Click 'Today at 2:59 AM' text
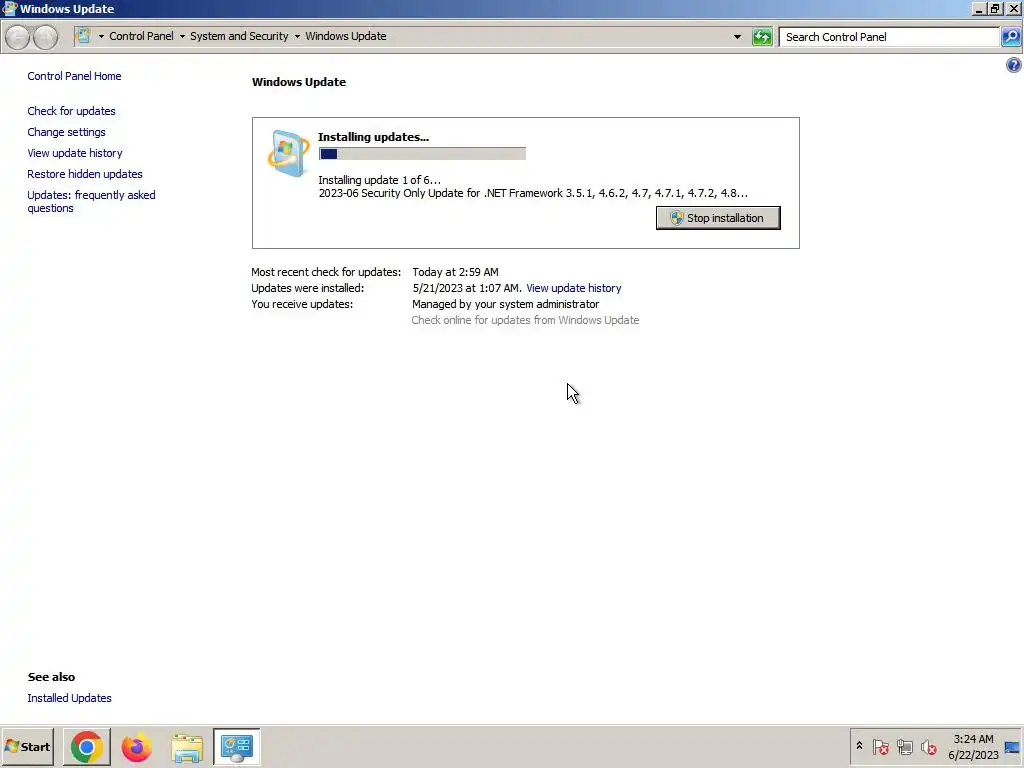This screenshot has width=1024, height=768. click(x=455, y=272)
